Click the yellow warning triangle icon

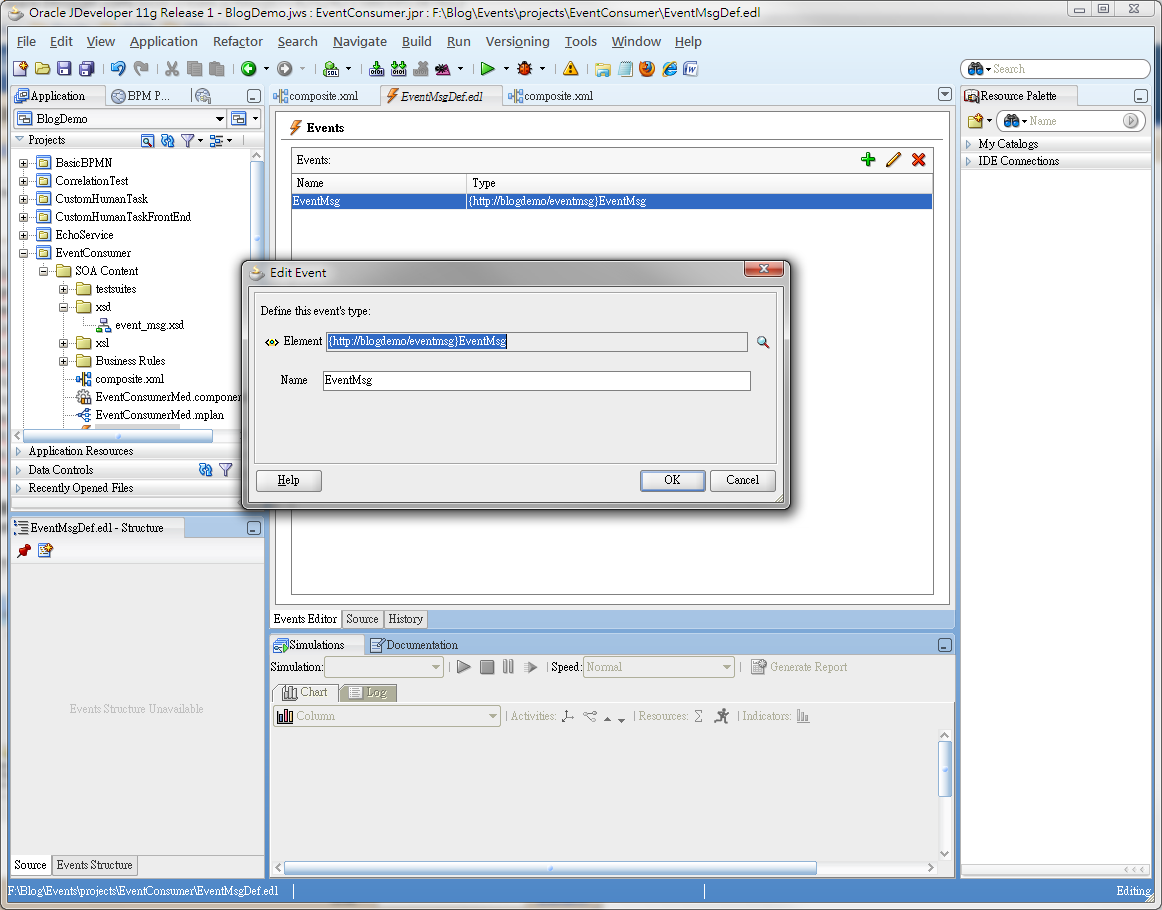pos(571,69)
